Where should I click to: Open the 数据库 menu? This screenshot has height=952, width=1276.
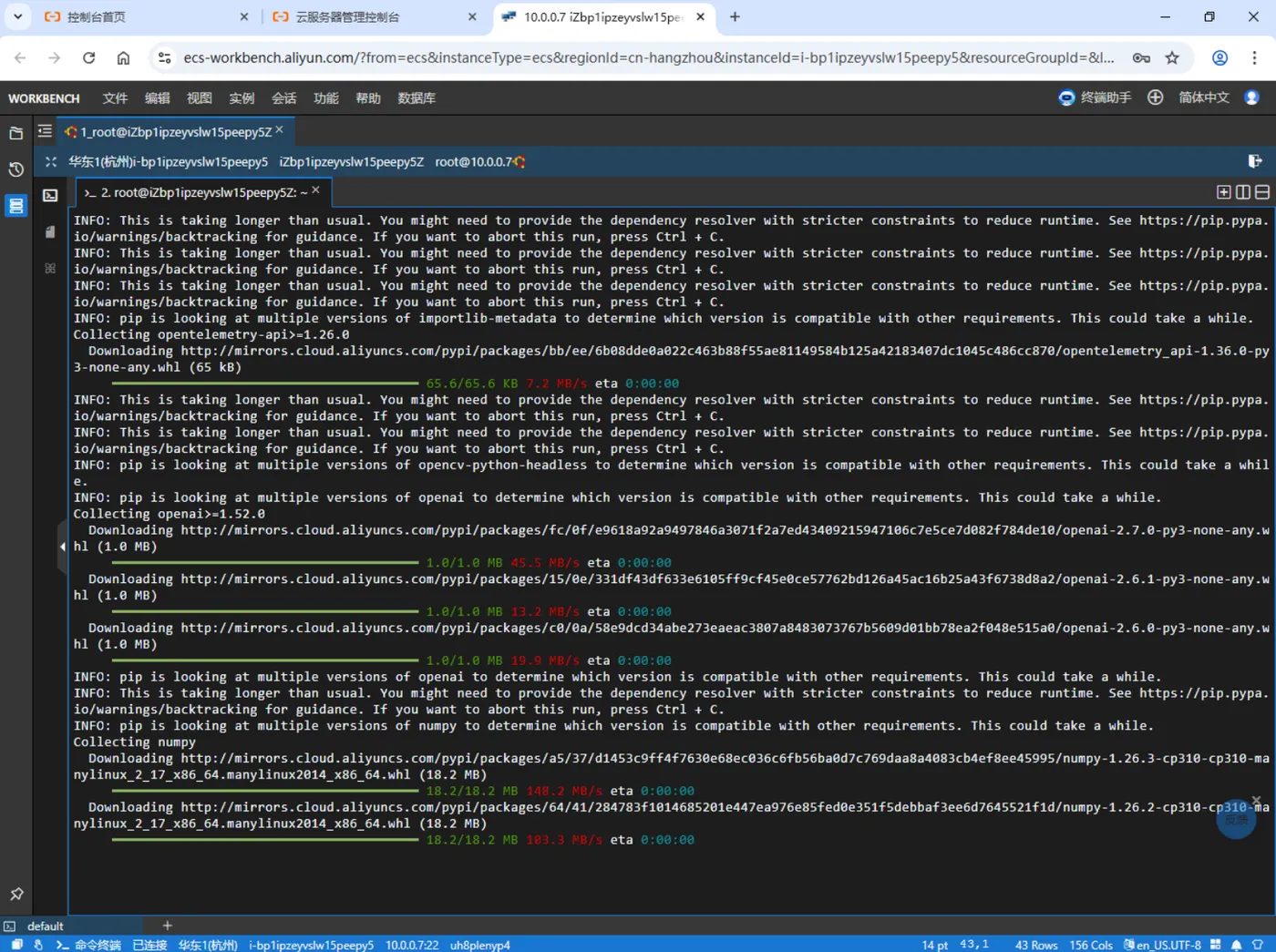[417, 98]
